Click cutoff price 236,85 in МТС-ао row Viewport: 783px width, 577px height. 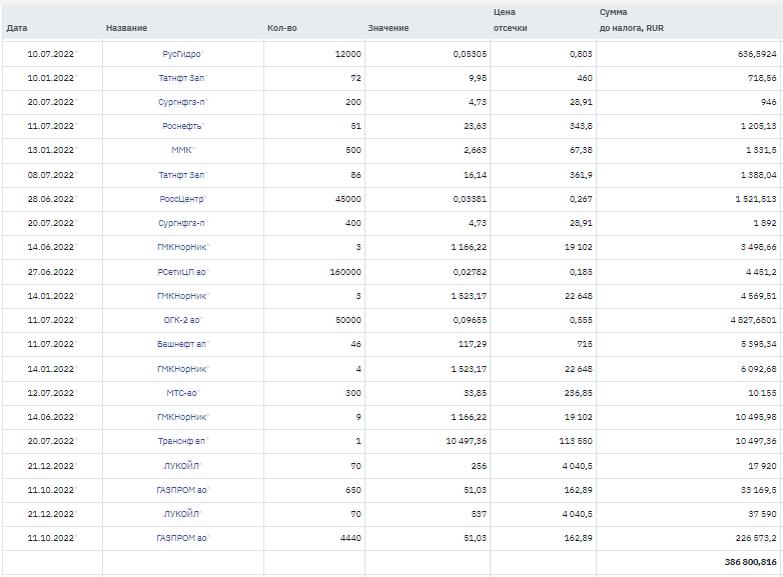578,393
